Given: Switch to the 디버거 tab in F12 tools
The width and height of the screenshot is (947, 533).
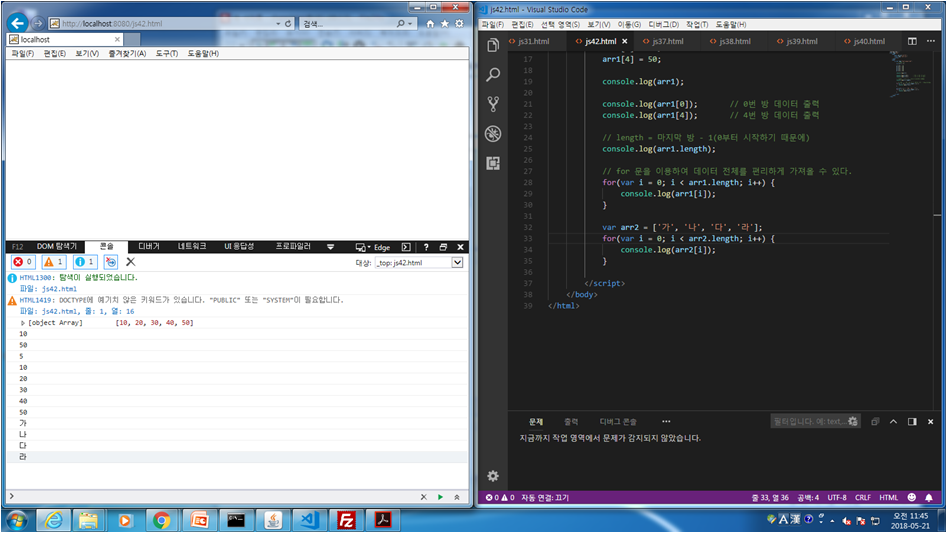Looking at the screenshot, I should point(149,246).
